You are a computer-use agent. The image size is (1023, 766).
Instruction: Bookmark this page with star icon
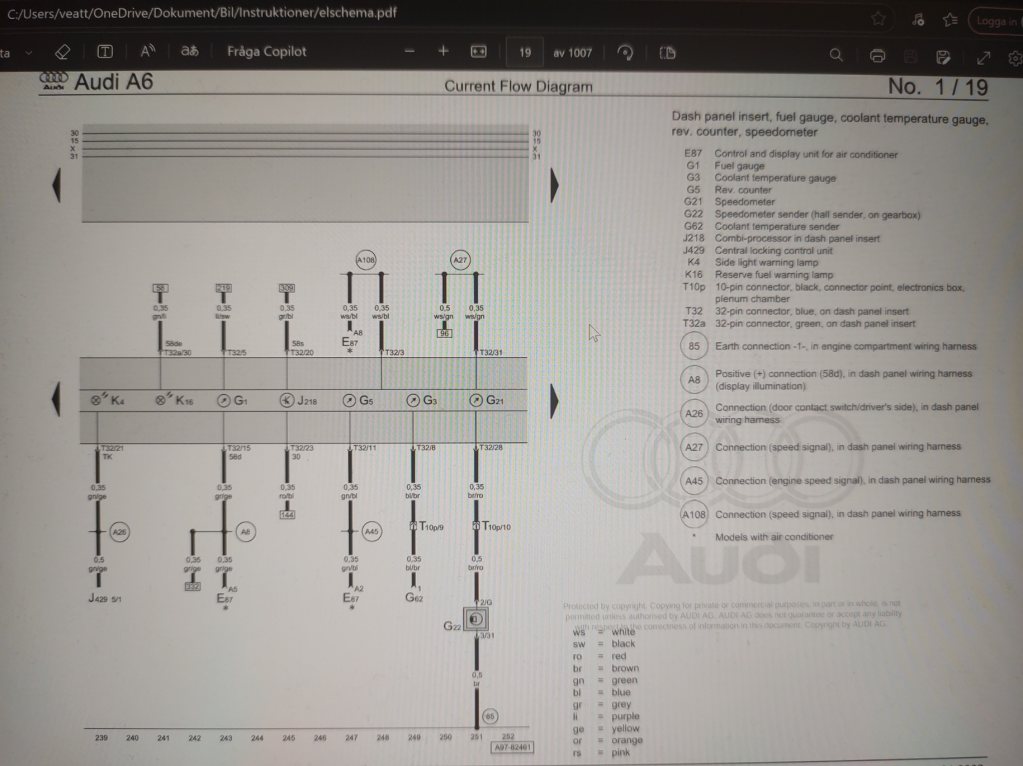[x=877, y=19]
